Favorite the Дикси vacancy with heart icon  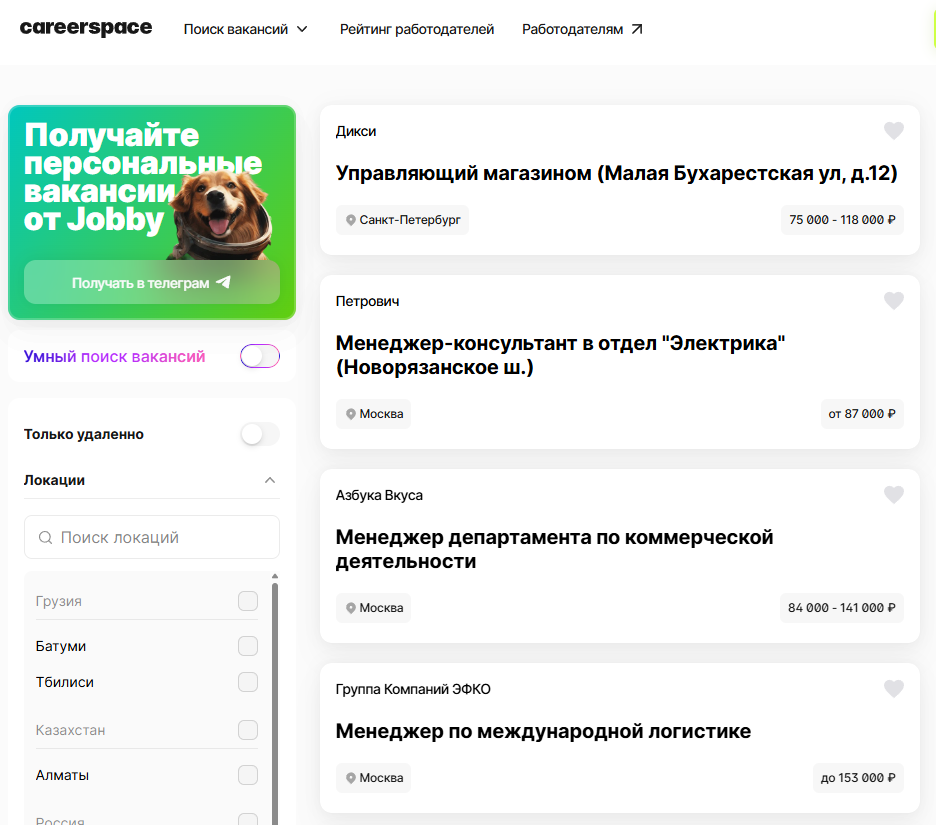click(894, 130)
